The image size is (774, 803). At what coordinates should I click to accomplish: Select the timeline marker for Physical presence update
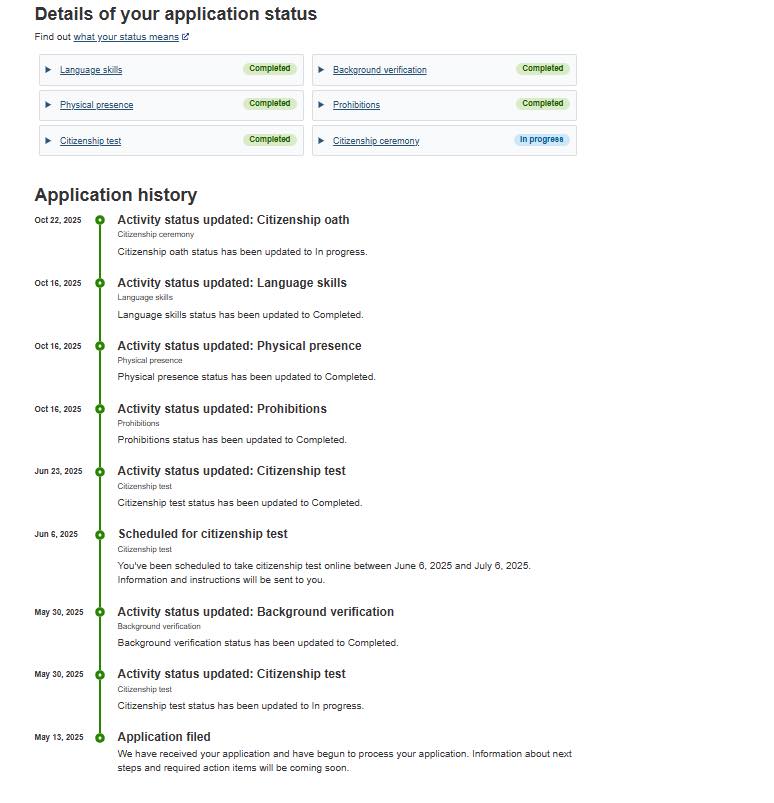click(100, 346)
